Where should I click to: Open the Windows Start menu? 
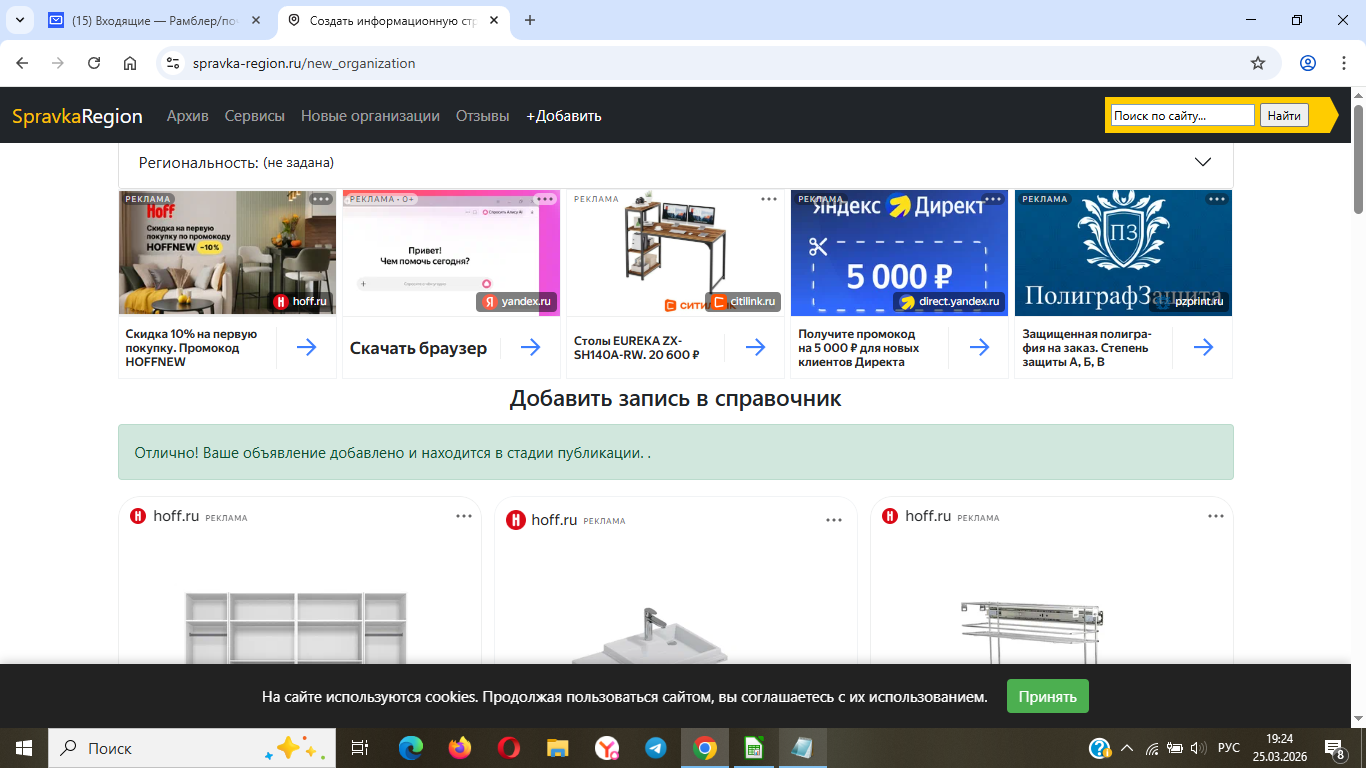coord(24,748)
